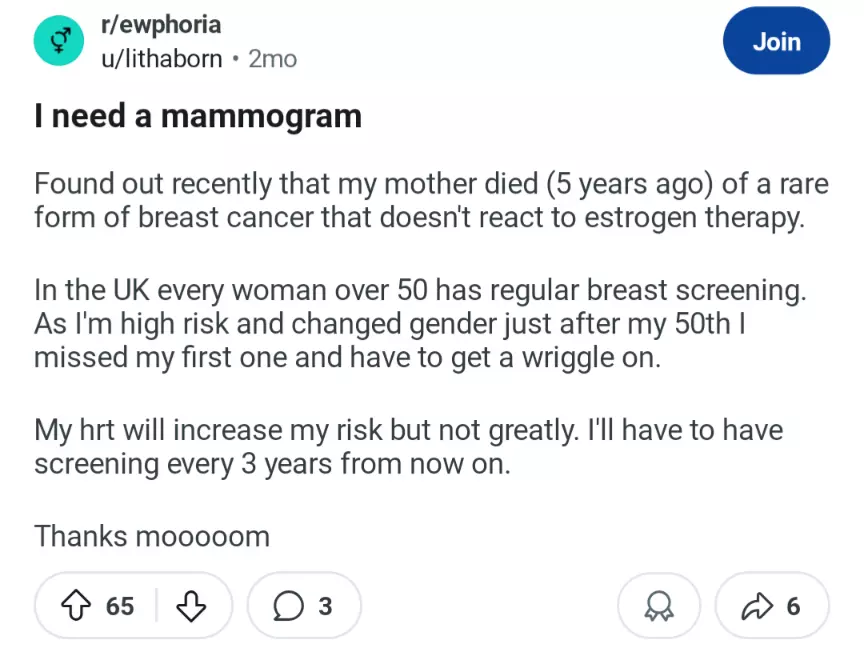Viewport: 864px width, 649px height.
Task: Click the line starting 'missed my first one'
Action: 347,357
